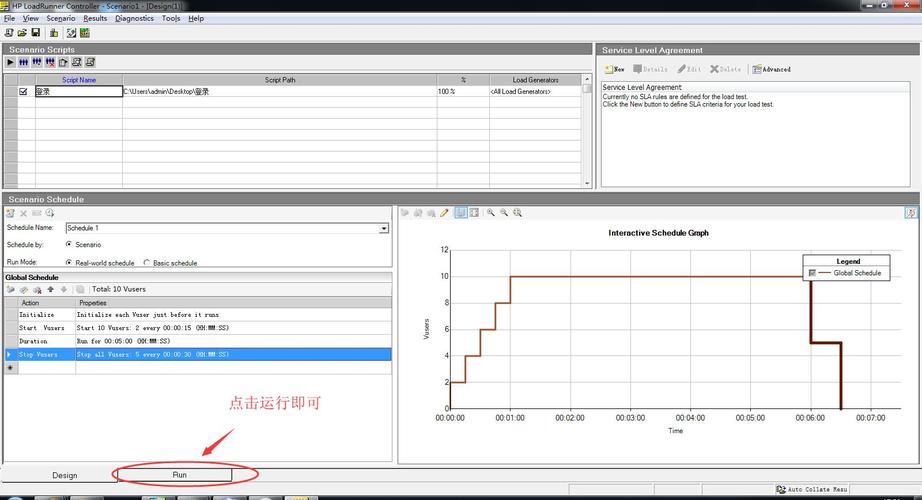This screenshot has width=922, height=500.
Task: Open the Diagnostics menu
Action: (134, 18)
